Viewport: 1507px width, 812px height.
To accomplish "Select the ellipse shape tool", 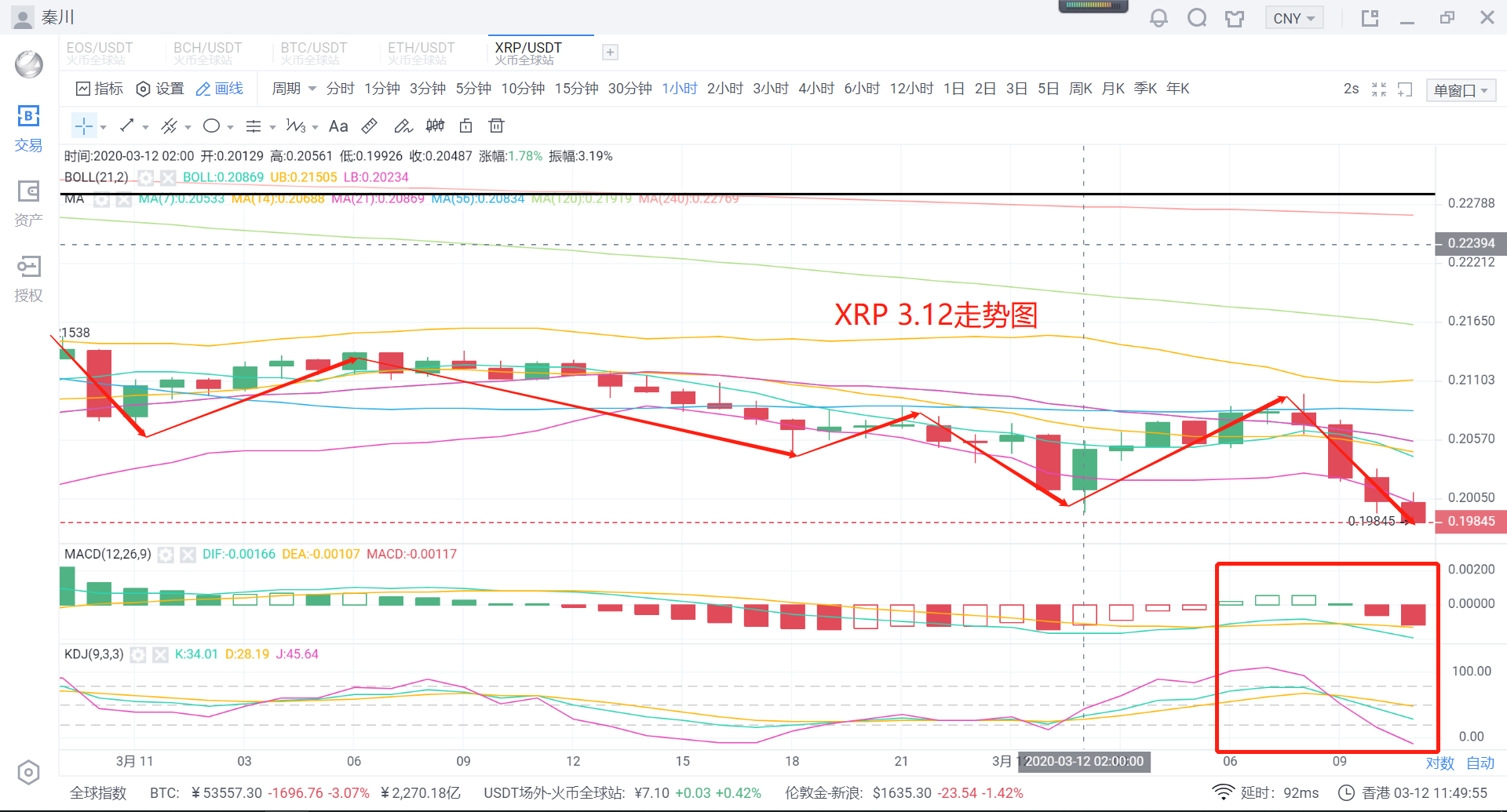I will 211,126.
